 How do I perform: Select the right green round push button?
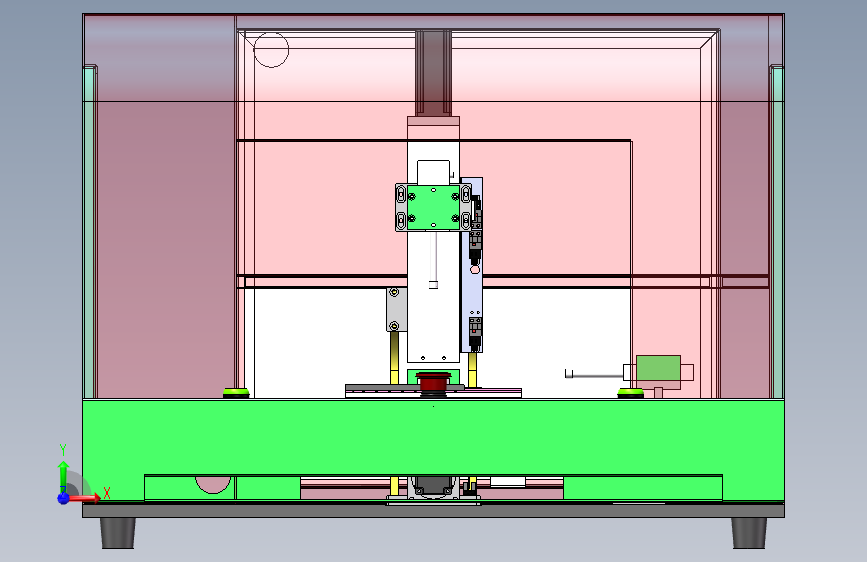[x=630, y=393]
